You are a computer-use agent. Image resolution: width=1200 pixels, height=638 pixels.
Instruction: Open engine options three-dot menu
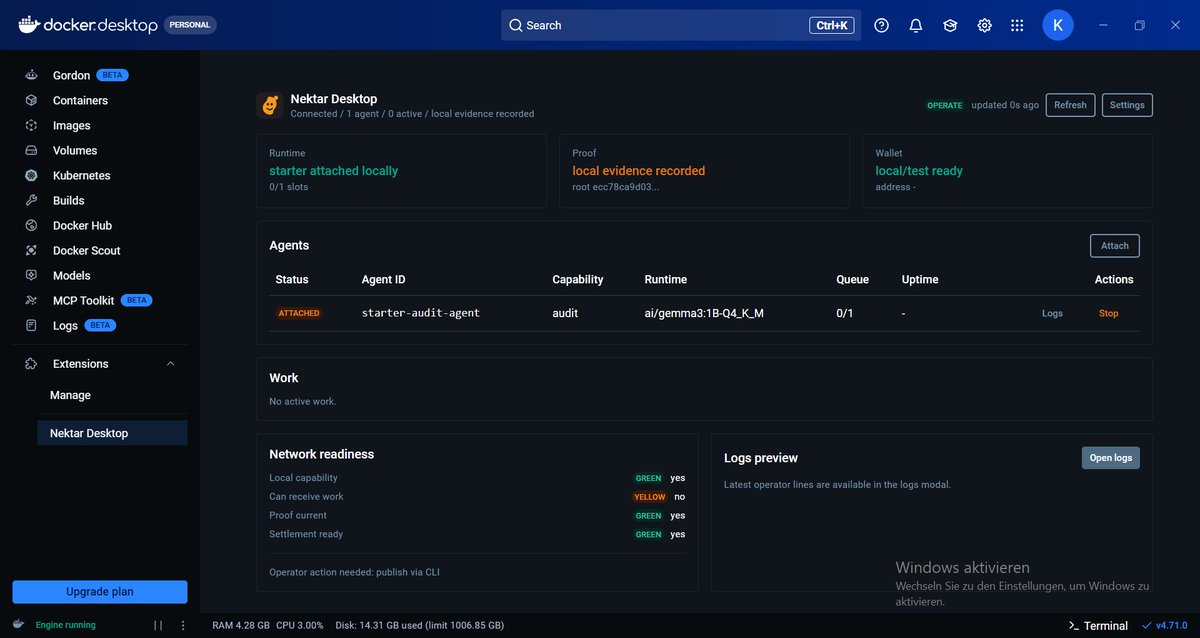tap(183, 625)
